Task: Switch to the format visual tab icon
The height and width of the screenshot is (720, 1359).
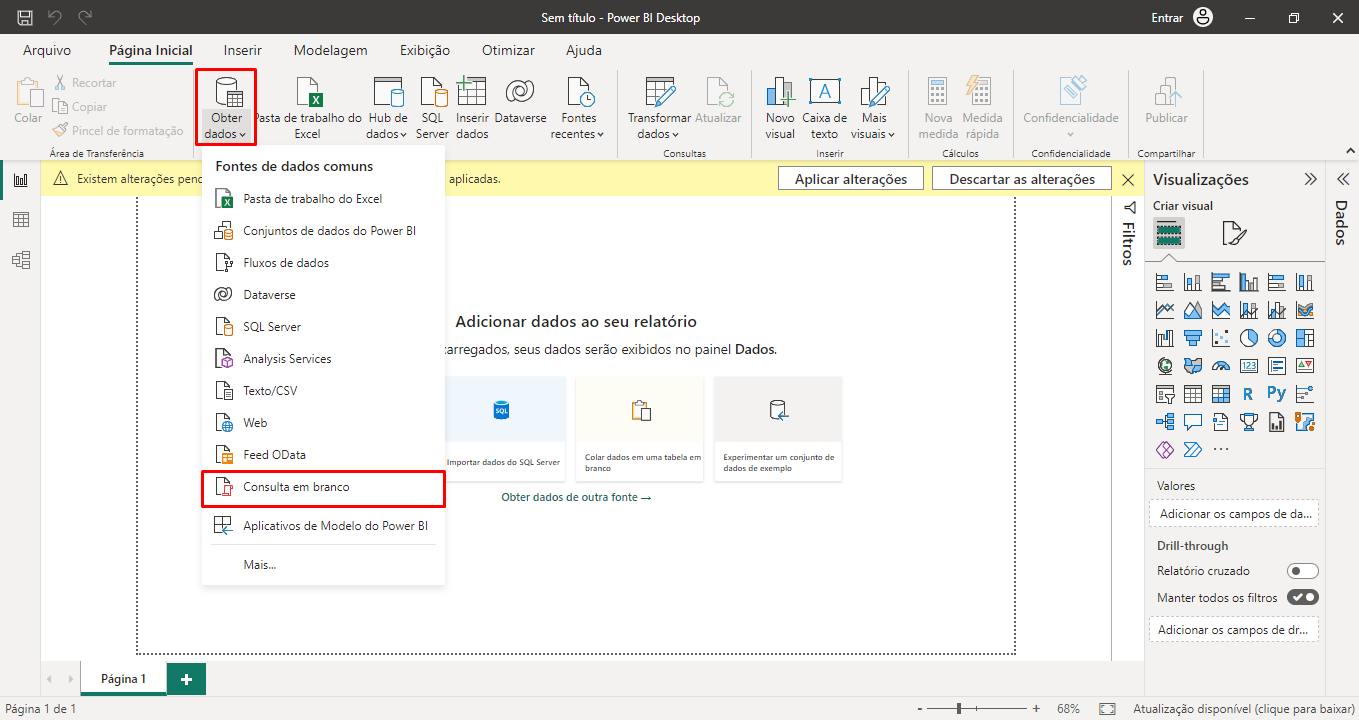Action: (1234, 234)
